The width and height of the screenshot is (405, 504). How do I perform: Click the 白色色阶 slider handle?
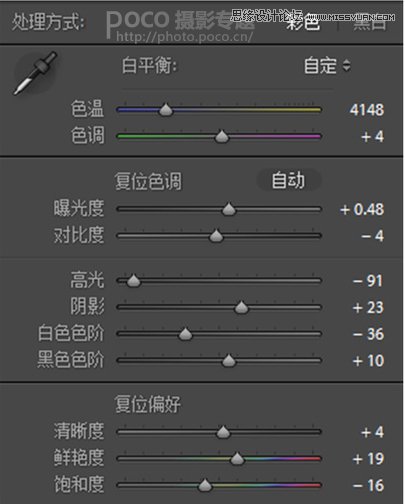click(x=185, y=334)
